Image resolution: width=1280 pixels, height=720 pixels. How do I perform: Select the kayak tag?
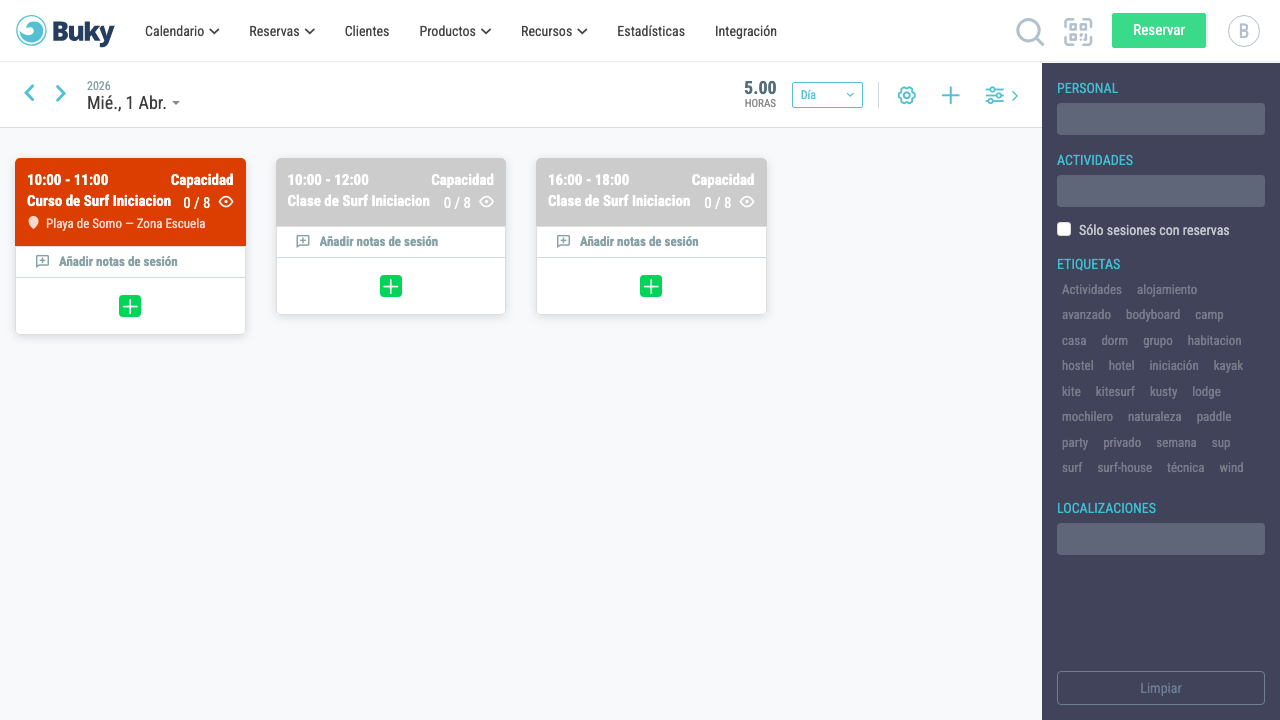coord(1229,366)
